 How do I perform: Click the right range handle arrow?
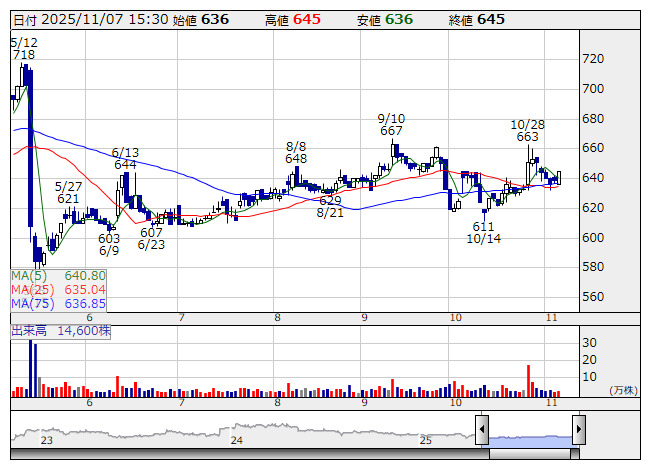[x=578, y=430]
